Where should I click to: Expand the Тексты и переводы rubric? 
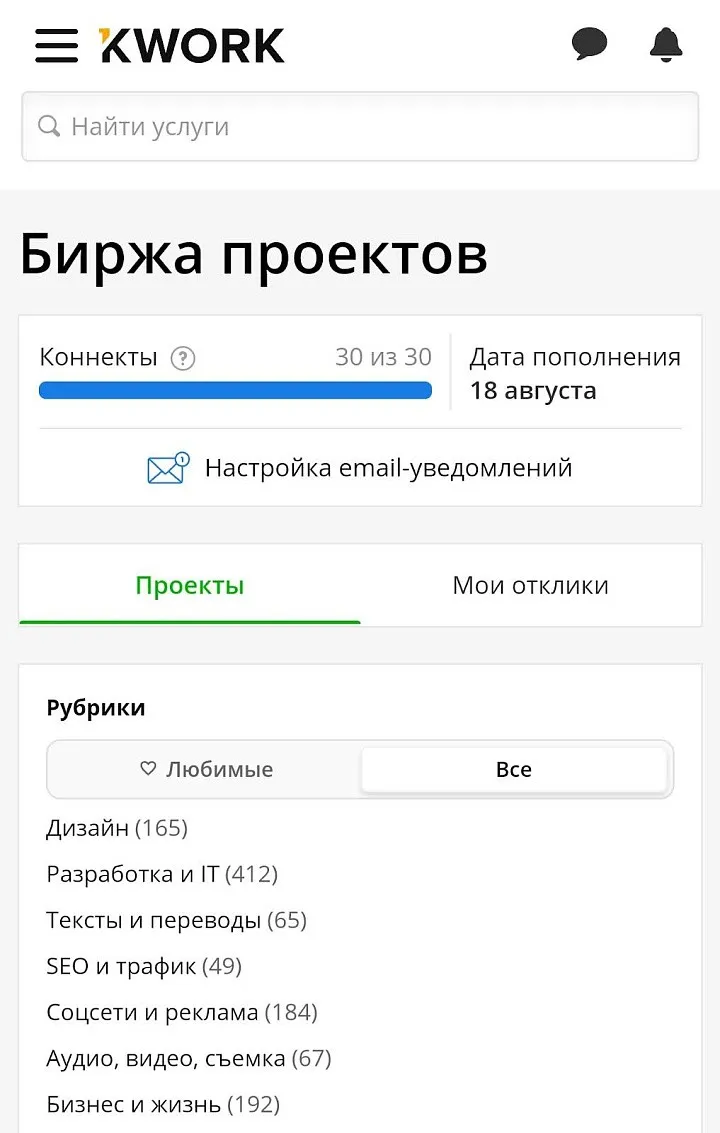pyautogui.click(x=176, y=920)
